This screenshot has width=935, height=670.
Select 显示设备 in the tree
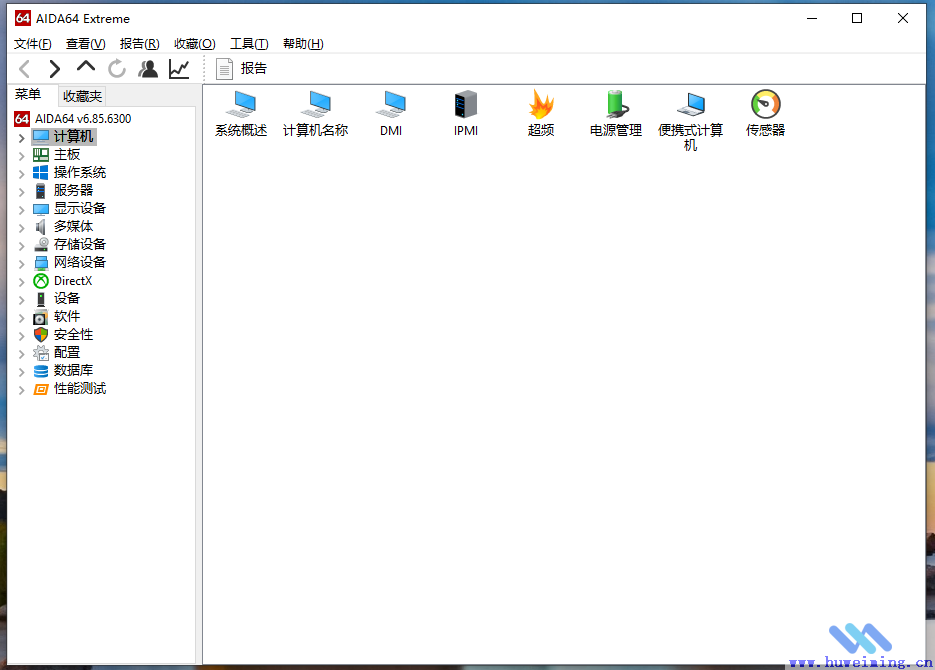click(x=70, y=208)
